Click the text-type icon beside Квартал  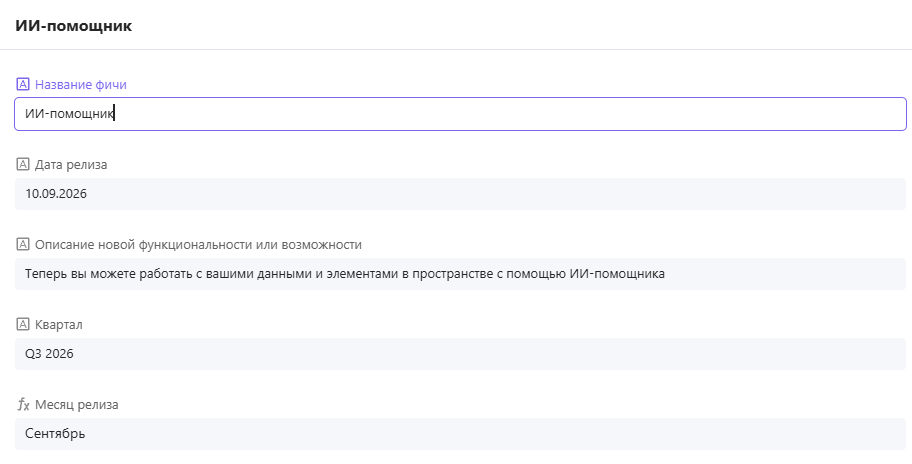pos(23,324)
